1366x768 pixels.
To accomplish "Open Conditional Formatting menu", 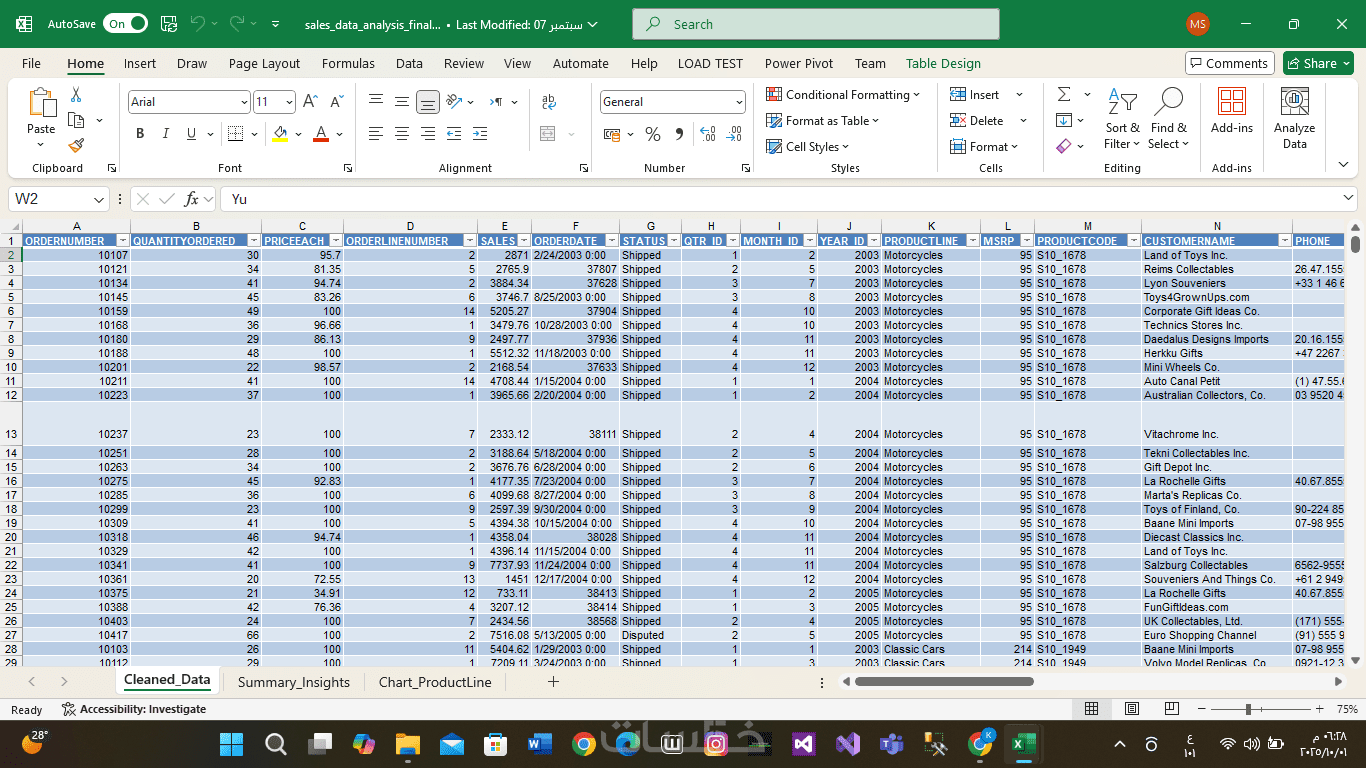I will click(x=844, y=95).
